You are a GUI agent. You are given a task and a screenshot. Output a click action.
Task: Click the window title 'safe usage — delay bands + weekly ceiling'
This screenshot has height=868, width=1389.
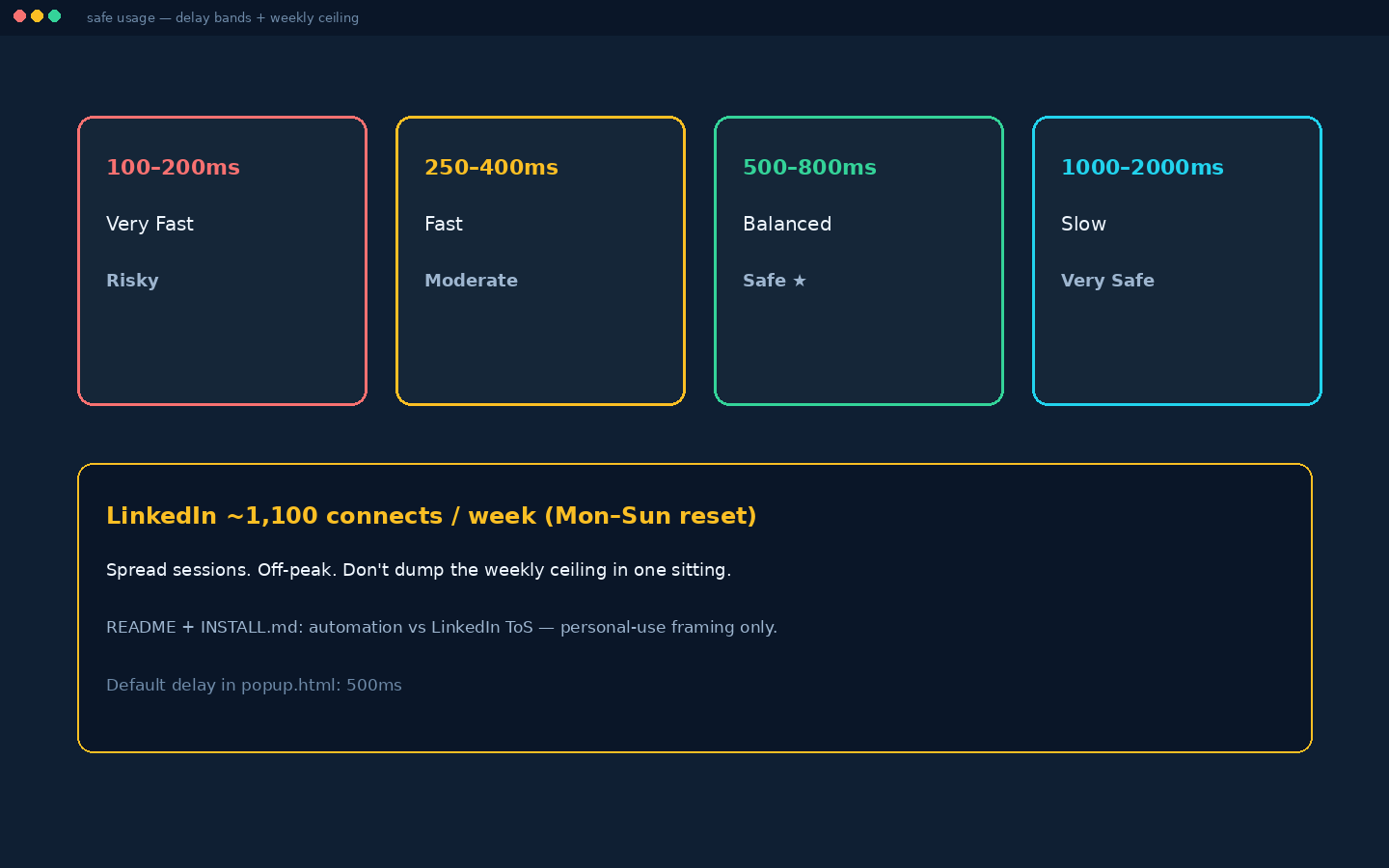pos(223,17)
